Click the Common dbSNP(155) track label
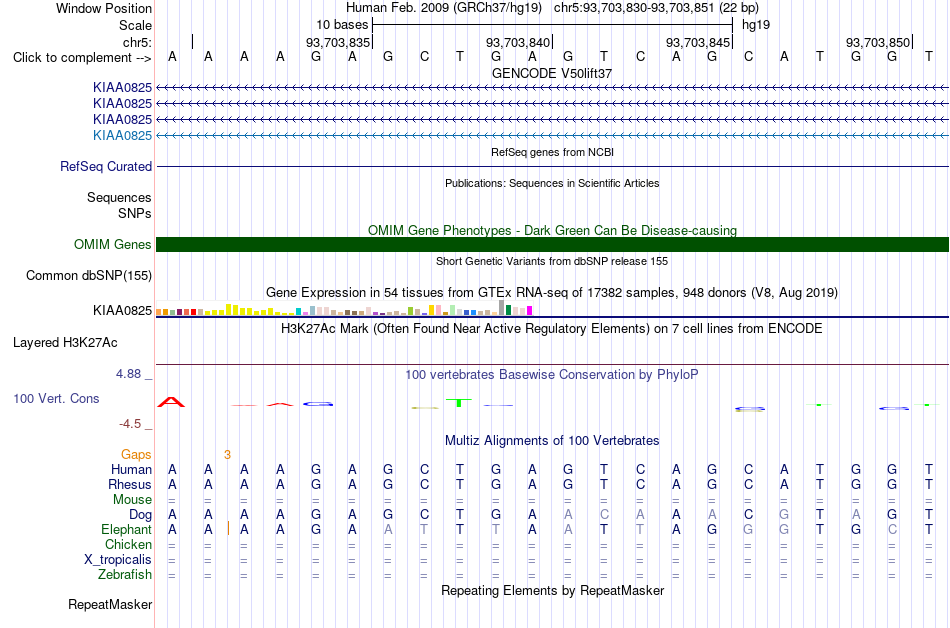The image size is (950, 628). pos(89,276)
